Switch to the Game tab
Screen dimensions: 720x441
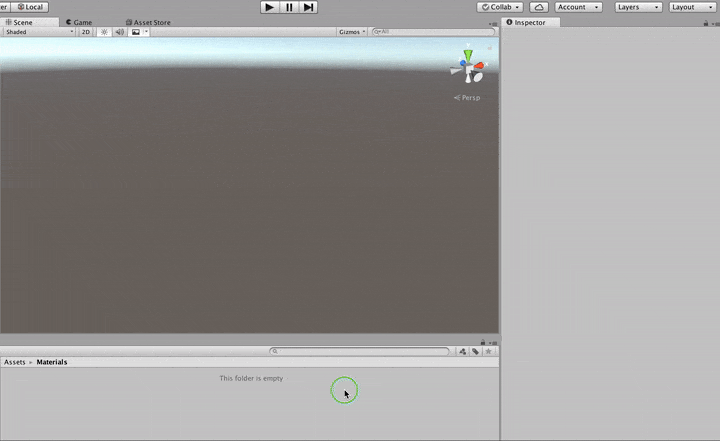(x=79, y=22)
